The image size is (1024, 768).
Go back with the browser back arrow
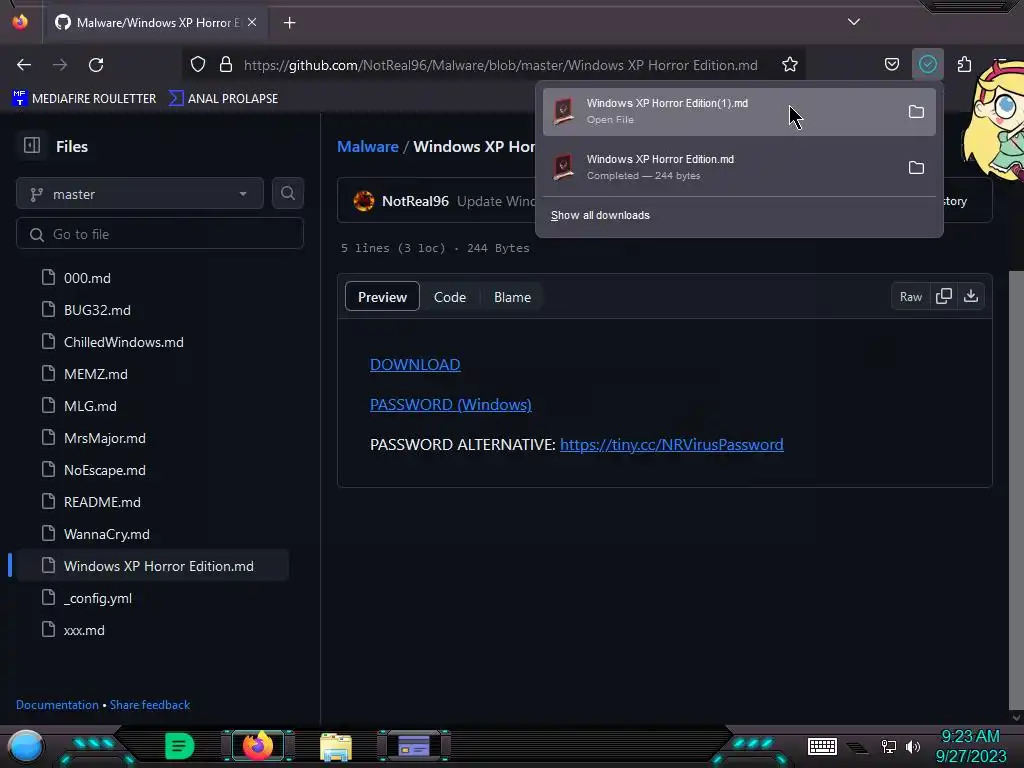[24, 65]
